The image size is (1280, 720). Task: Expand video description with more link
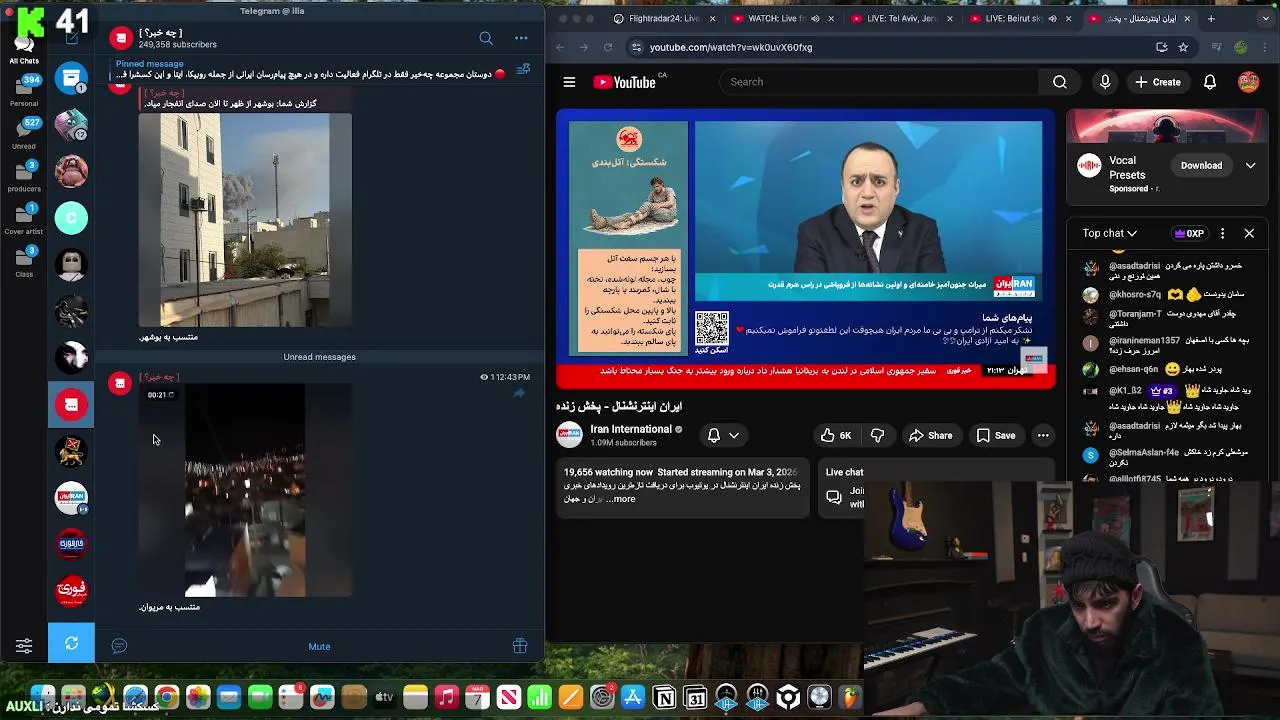coord(620,499)
